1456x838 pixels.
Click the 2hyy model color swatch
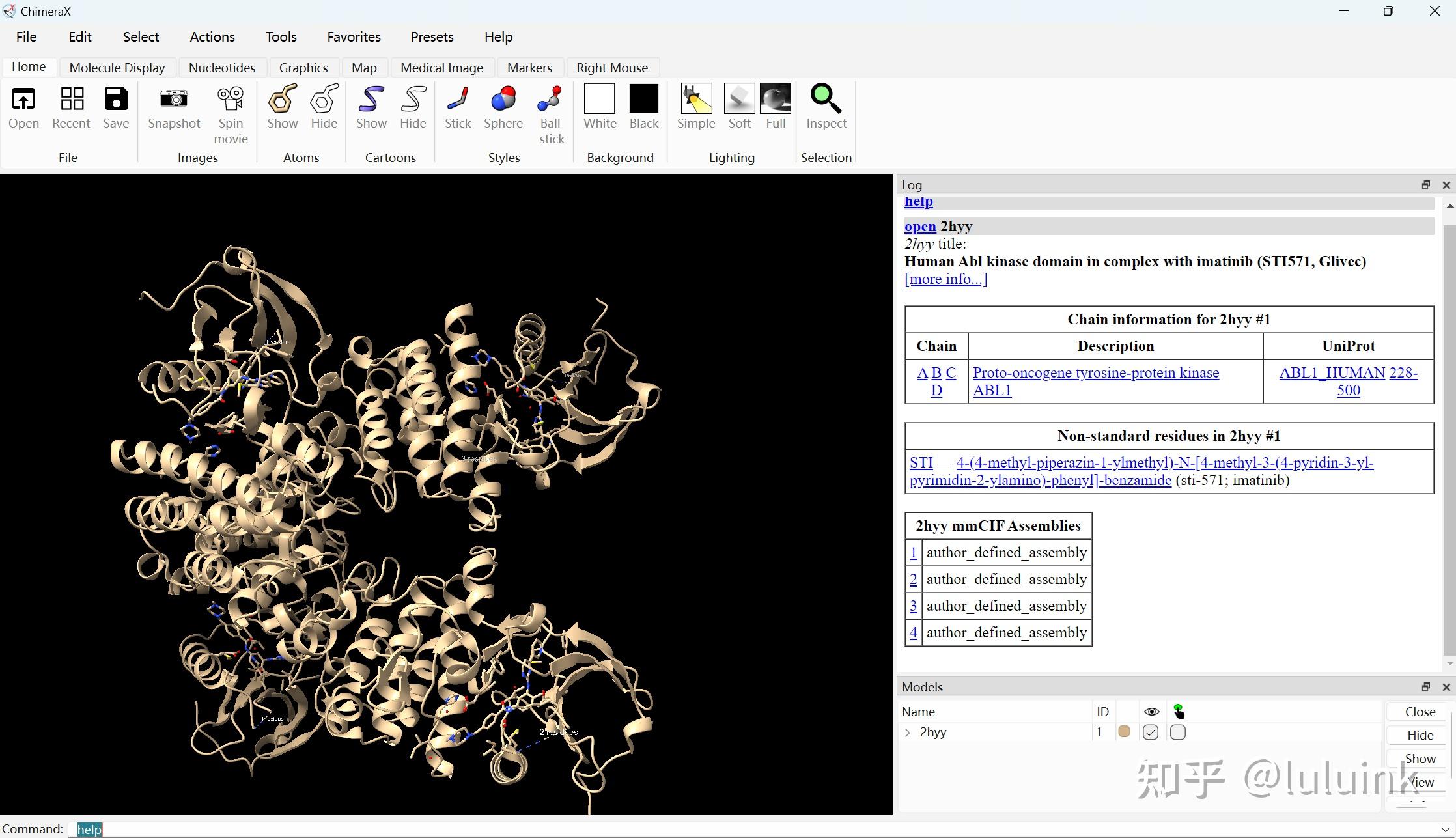pos(1124,732)
